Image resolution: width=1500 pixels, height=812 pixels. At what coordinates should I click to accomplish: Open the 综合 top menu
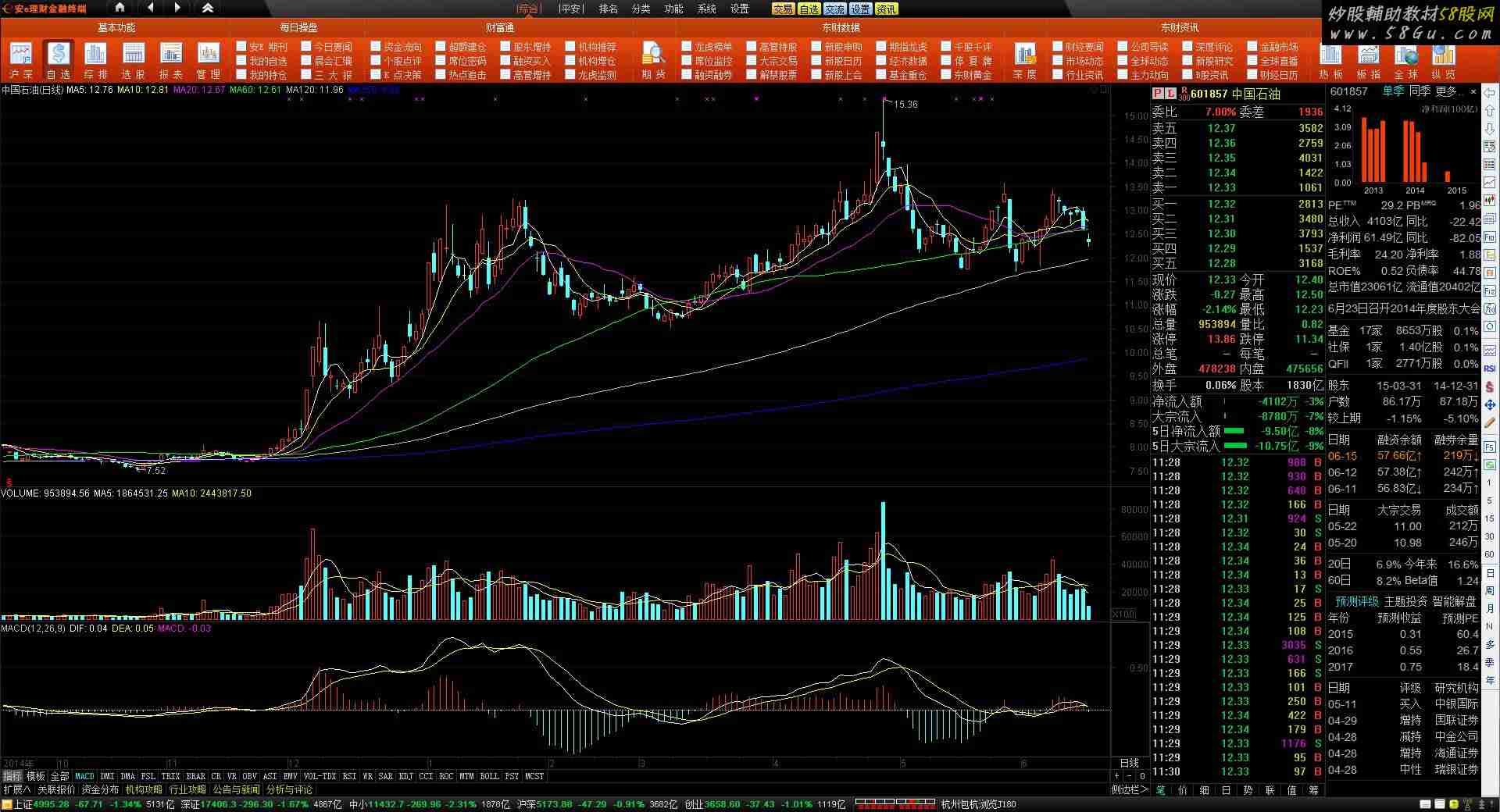(528, 9)
